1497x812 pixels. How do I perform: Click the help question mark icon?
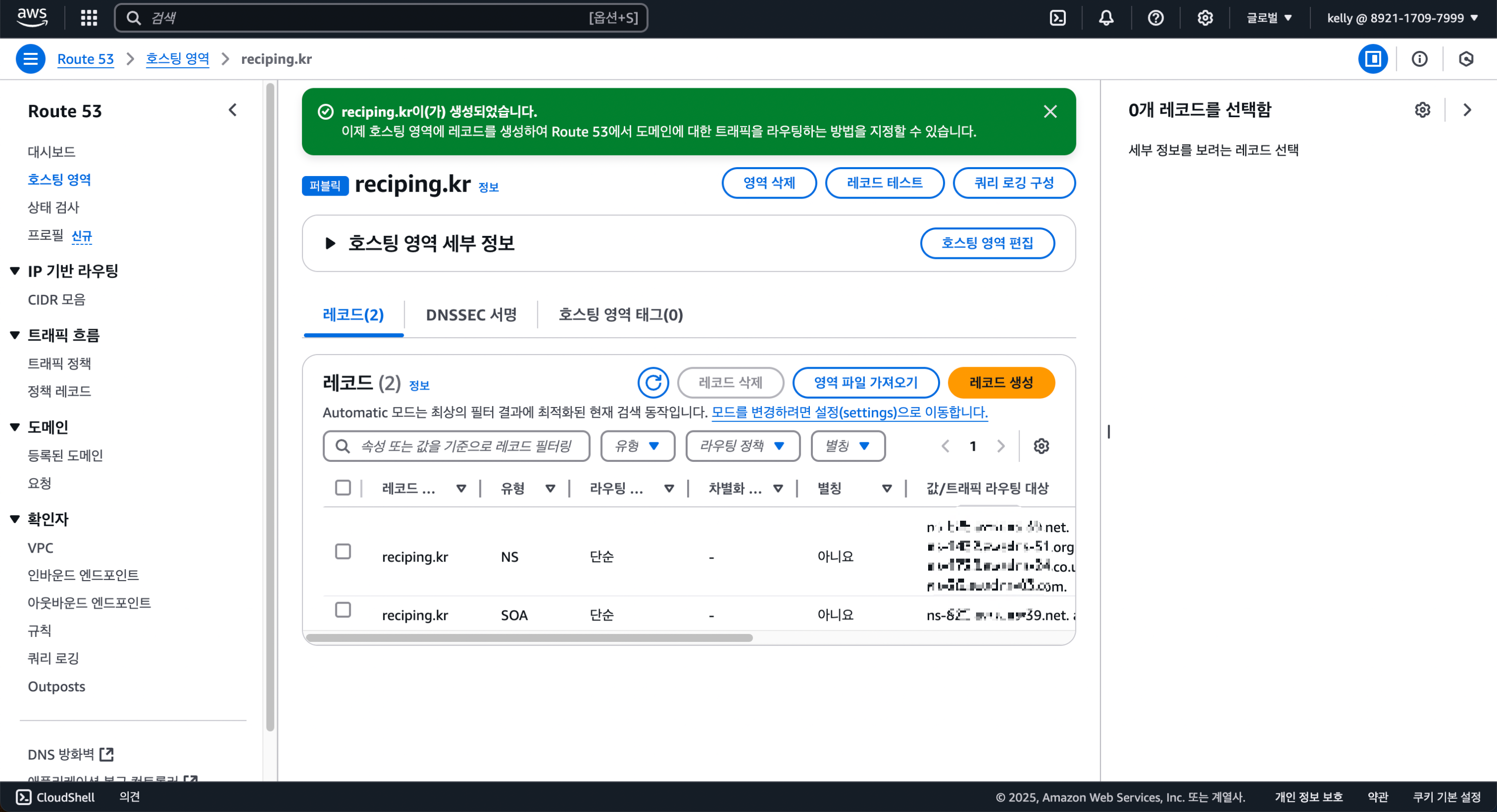(x=1155, y=18)
